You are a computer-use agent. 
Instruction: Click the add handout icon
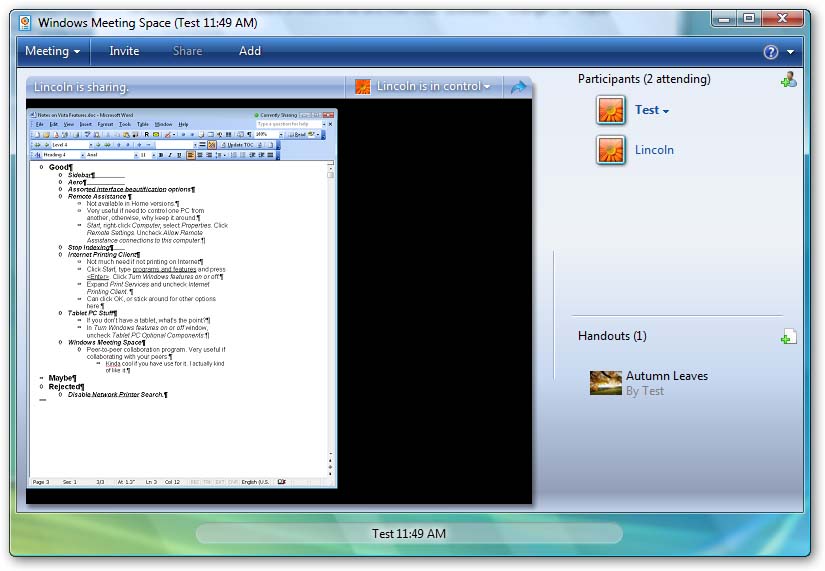pyautogui.click(x=788, y=337)
